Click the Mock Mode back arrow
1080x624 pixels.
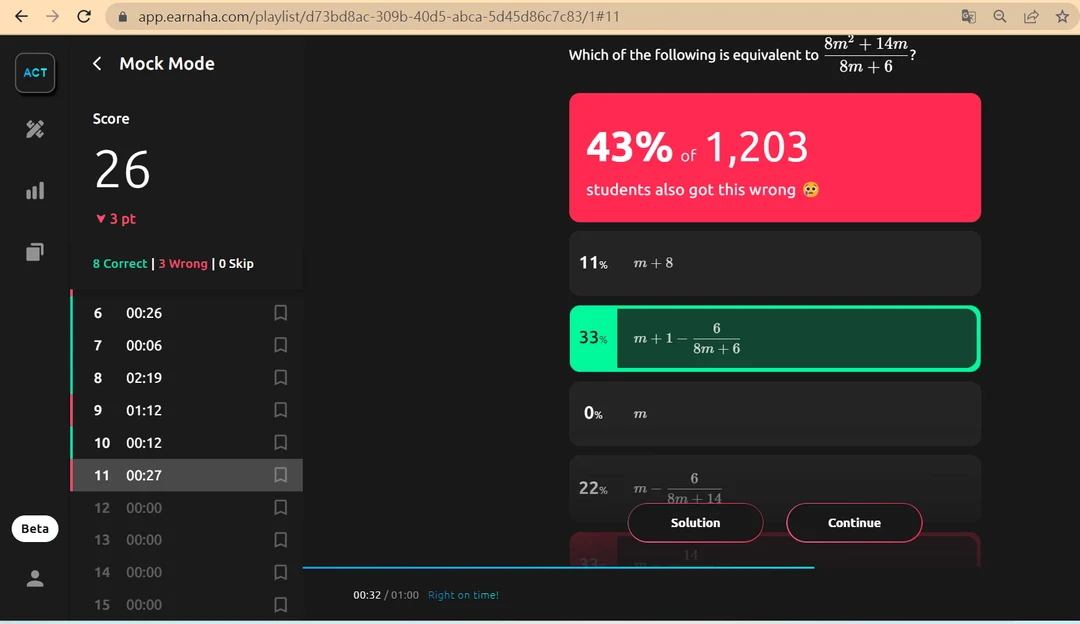(x=97, y=64)
